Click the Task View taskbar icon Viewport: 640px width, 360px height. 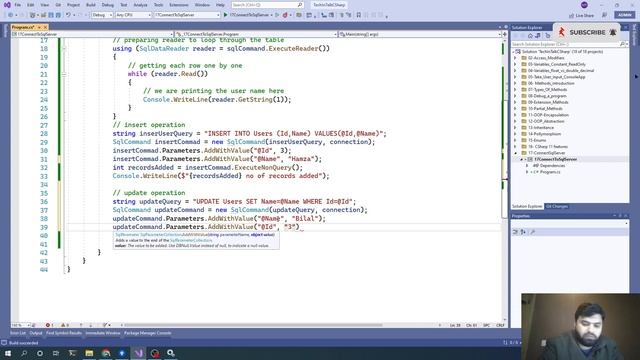(56, 353)
